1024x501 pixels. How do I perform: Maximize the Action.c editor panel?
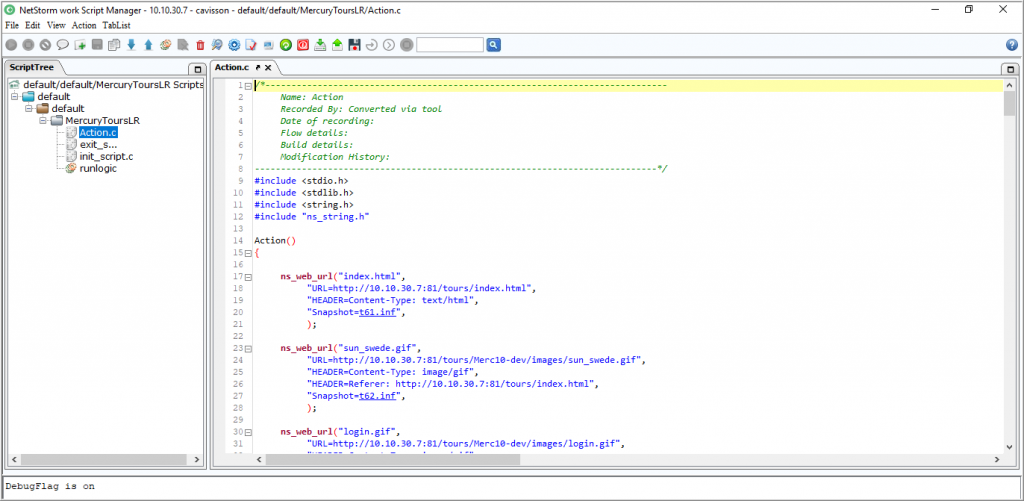click(1011, 69)
